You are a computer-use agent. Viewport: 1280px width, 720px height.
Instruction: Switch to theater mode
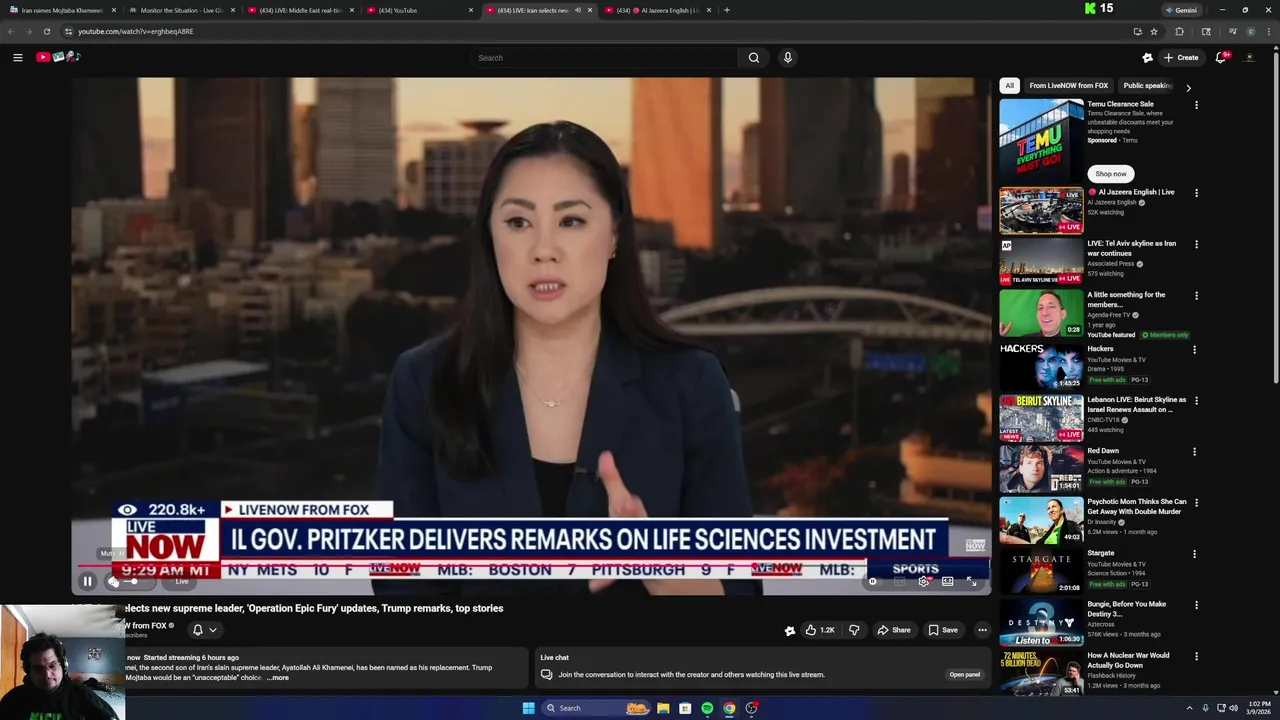[947, 581]
